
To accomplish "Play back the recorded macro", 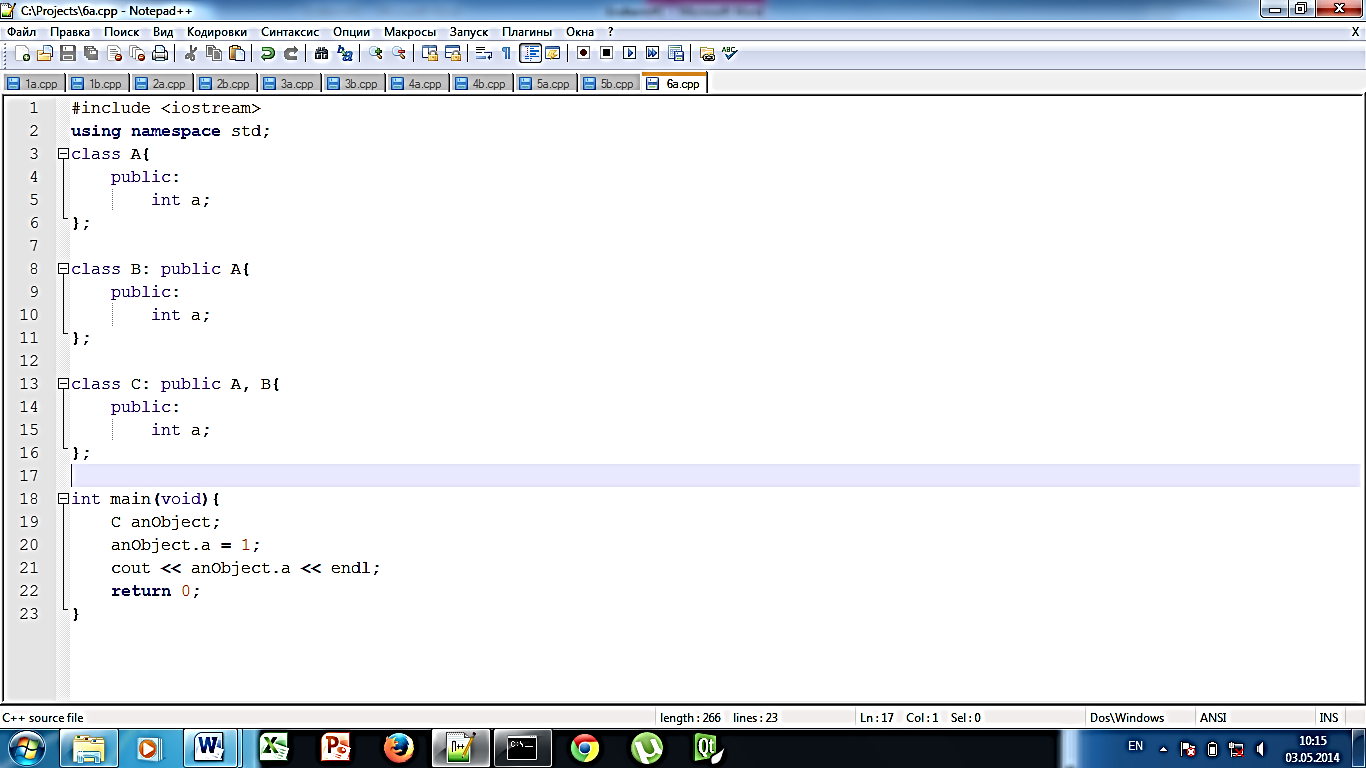I will tap(630, 53).
